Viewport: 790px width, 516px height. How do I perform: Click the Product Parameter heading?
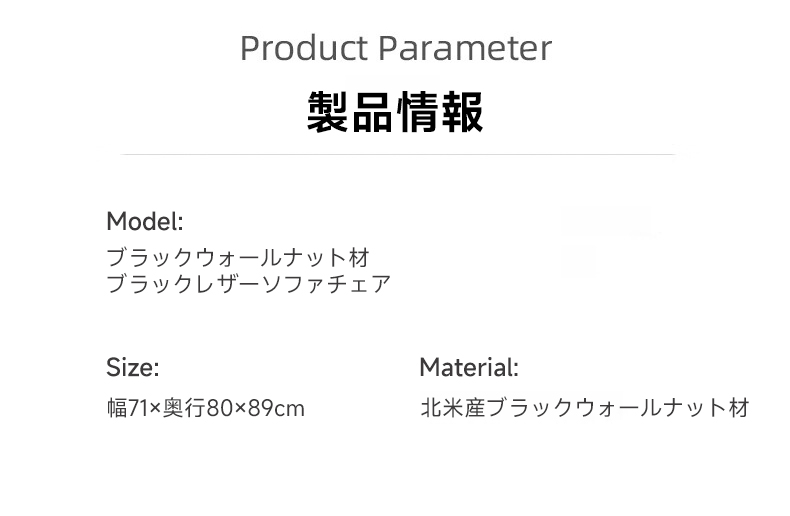click(x=396, y=48)
